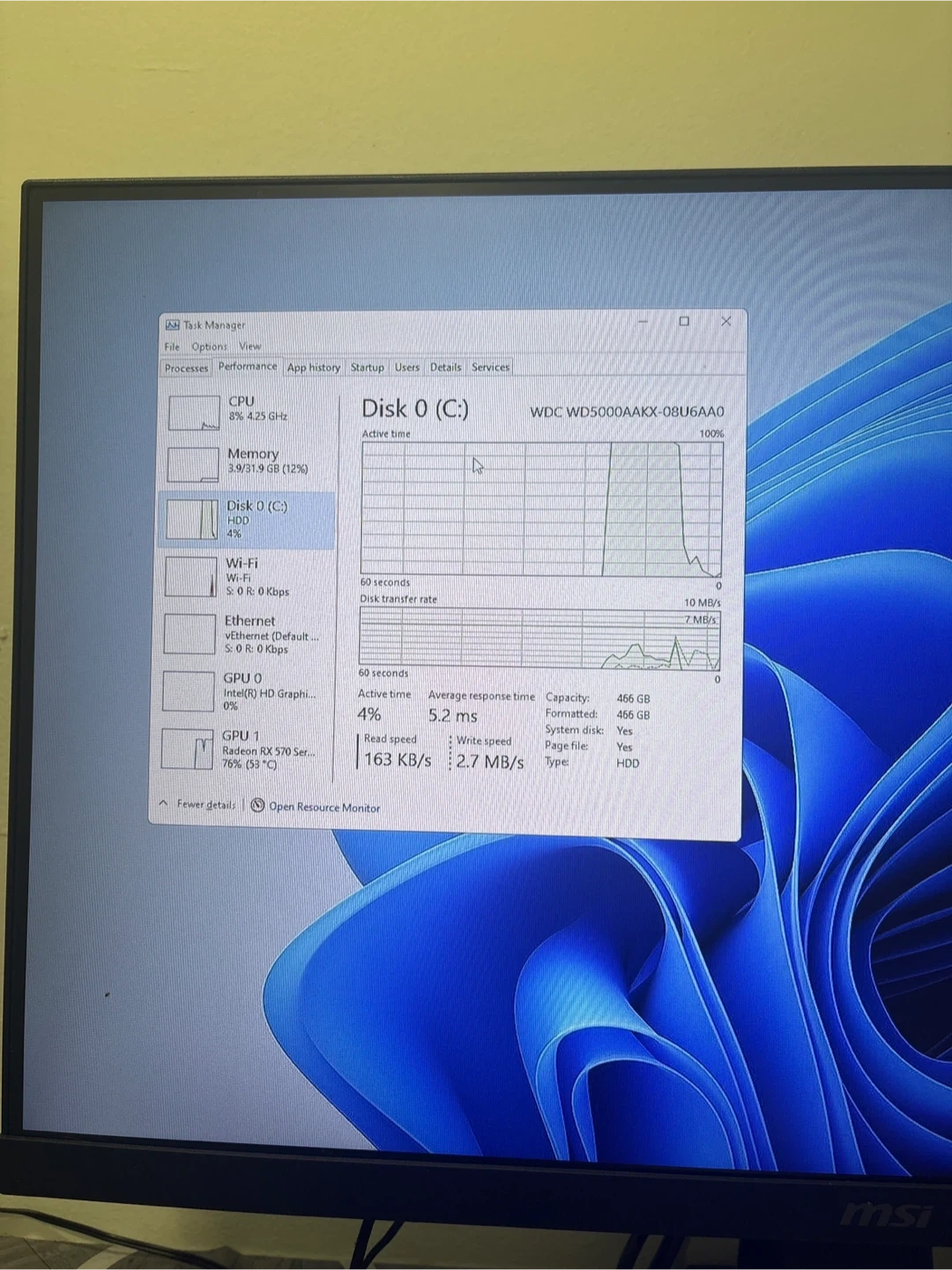Collapse view with Fewer details chevron
952x1270 pixels.
pyautogui.click(x=164, y=803)
